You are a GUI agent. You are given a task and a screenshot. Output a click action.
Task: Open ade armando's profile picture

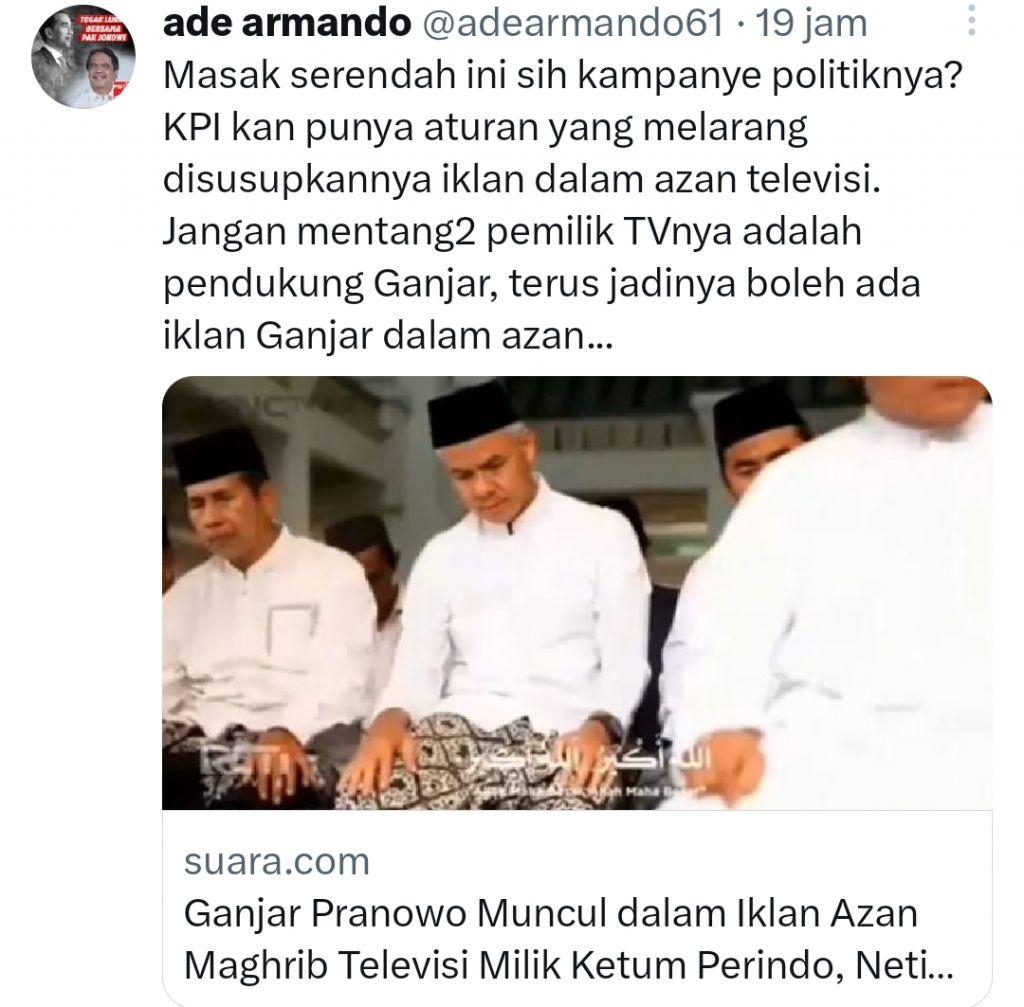click(84, 56)
